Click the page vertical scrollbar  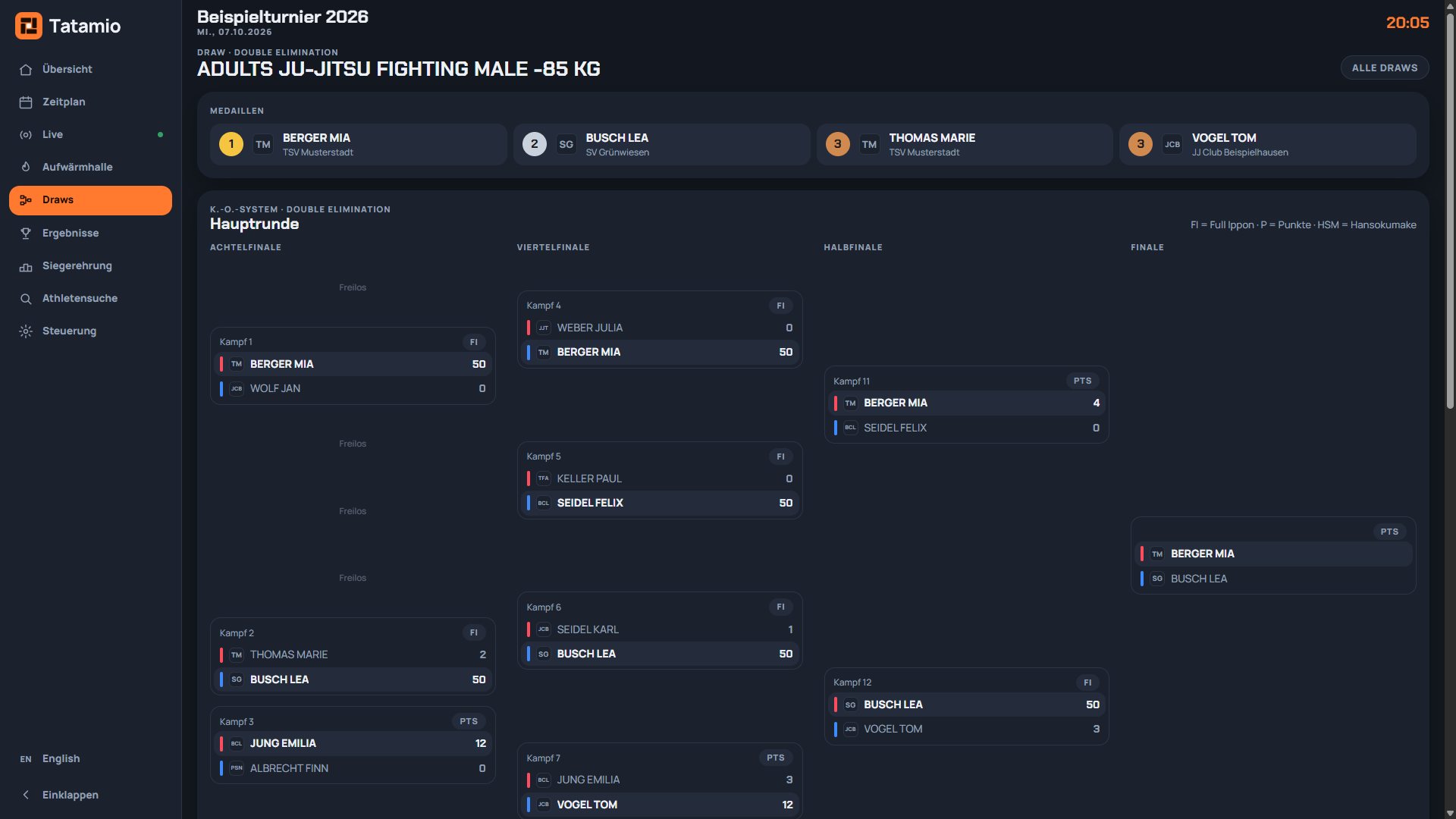click(1450, 212)
